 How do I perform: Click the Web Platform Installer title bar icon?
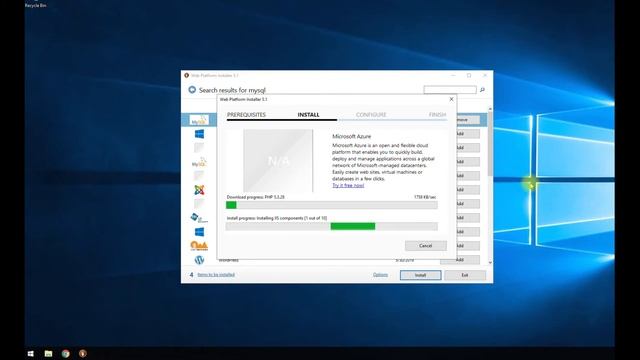point(187,76)
